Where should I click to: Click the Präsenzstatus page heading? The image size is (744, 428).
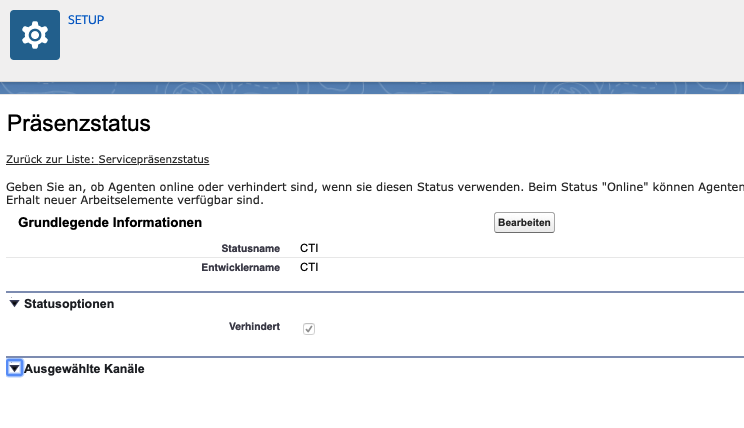point(79,123)
